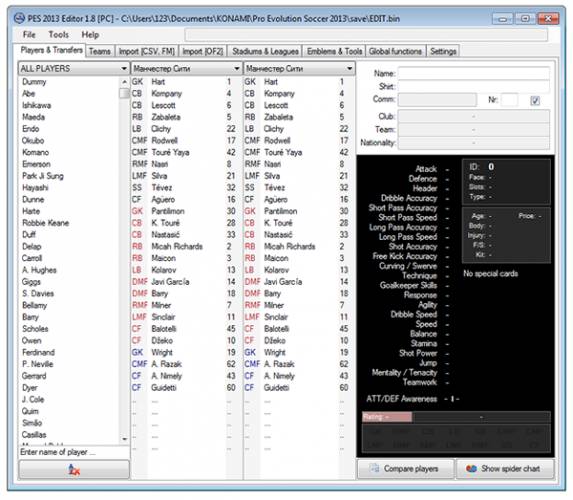Select Hart in the right team list
The image size is (573, 500).
(271, 82)
